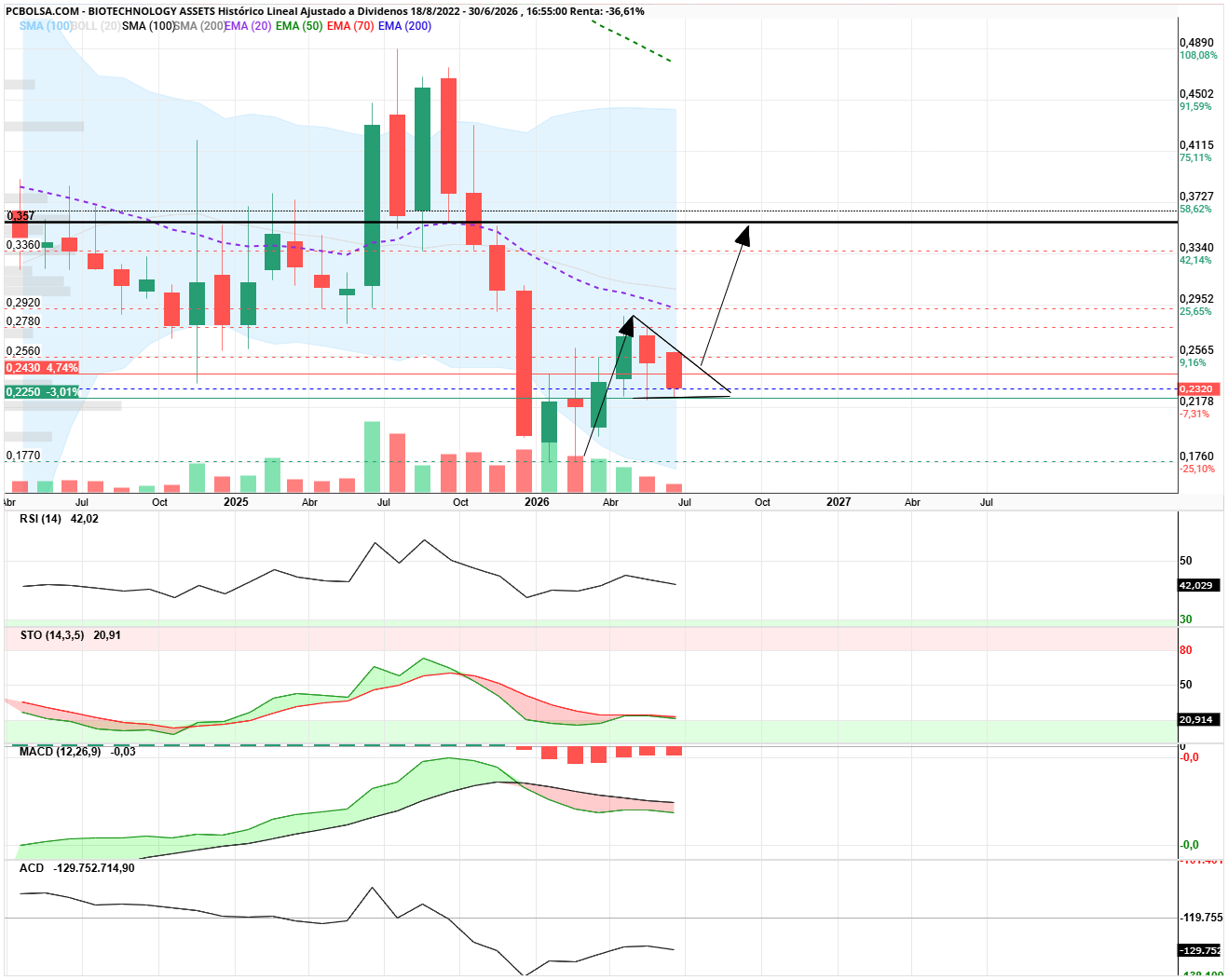This screenshot has height=980, width=1228.
Task: Click the 2025 year label on the time axis
Action: [x=237, y=502]
